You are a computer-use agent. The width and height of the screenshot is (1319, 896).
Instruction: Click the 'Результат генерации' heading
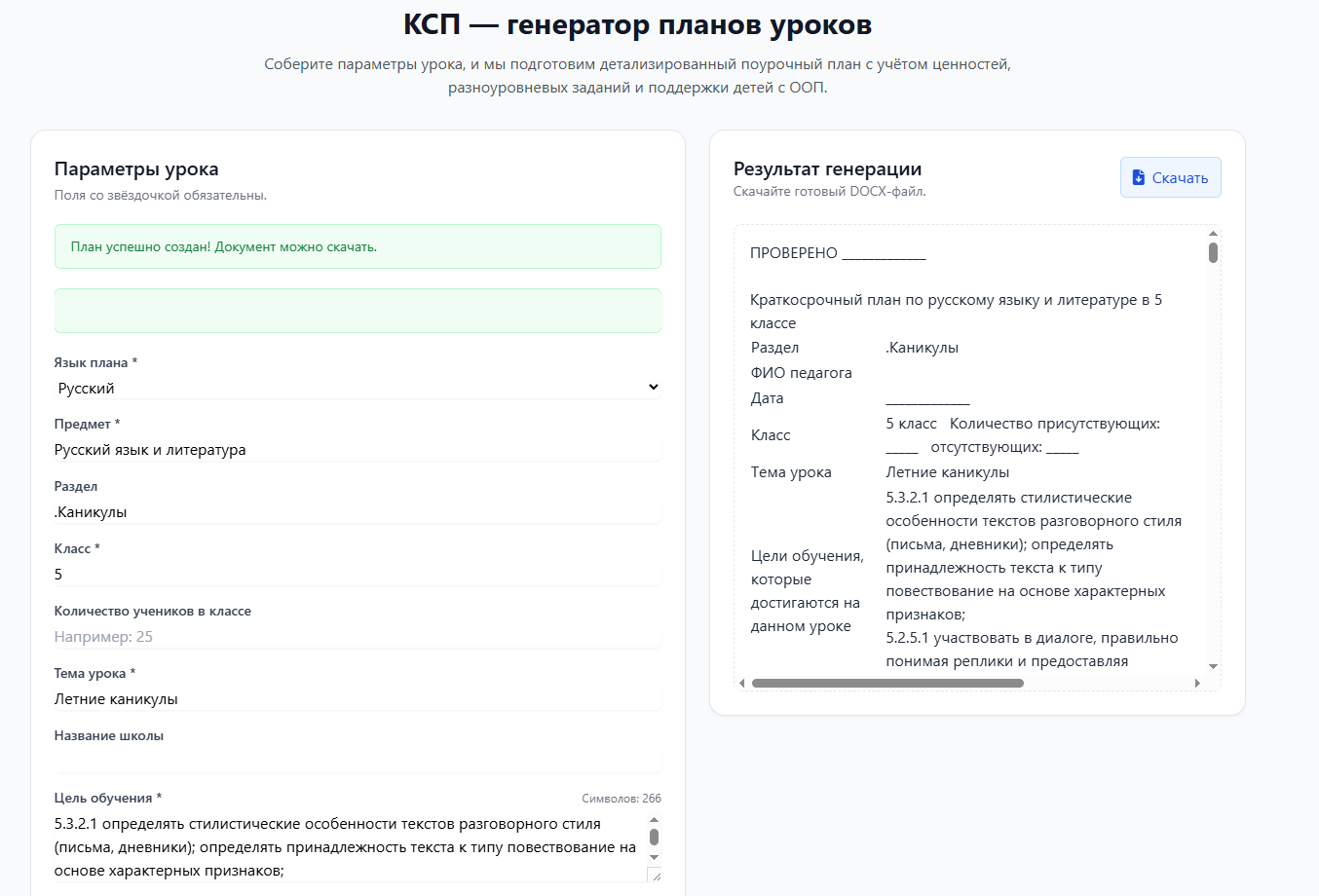pyautogui.click(x=827, y=168)
